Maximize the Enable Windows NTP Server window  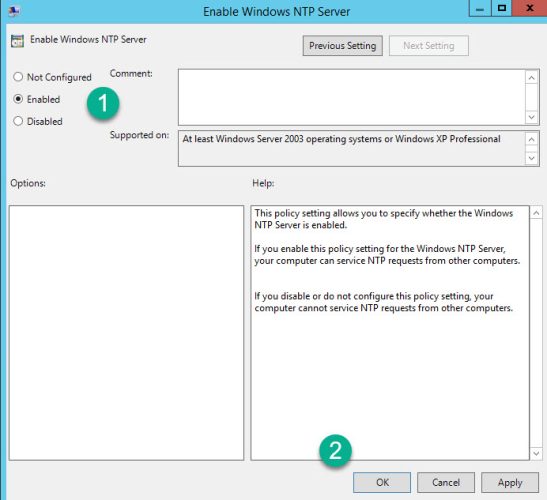(x=502, y=8)
